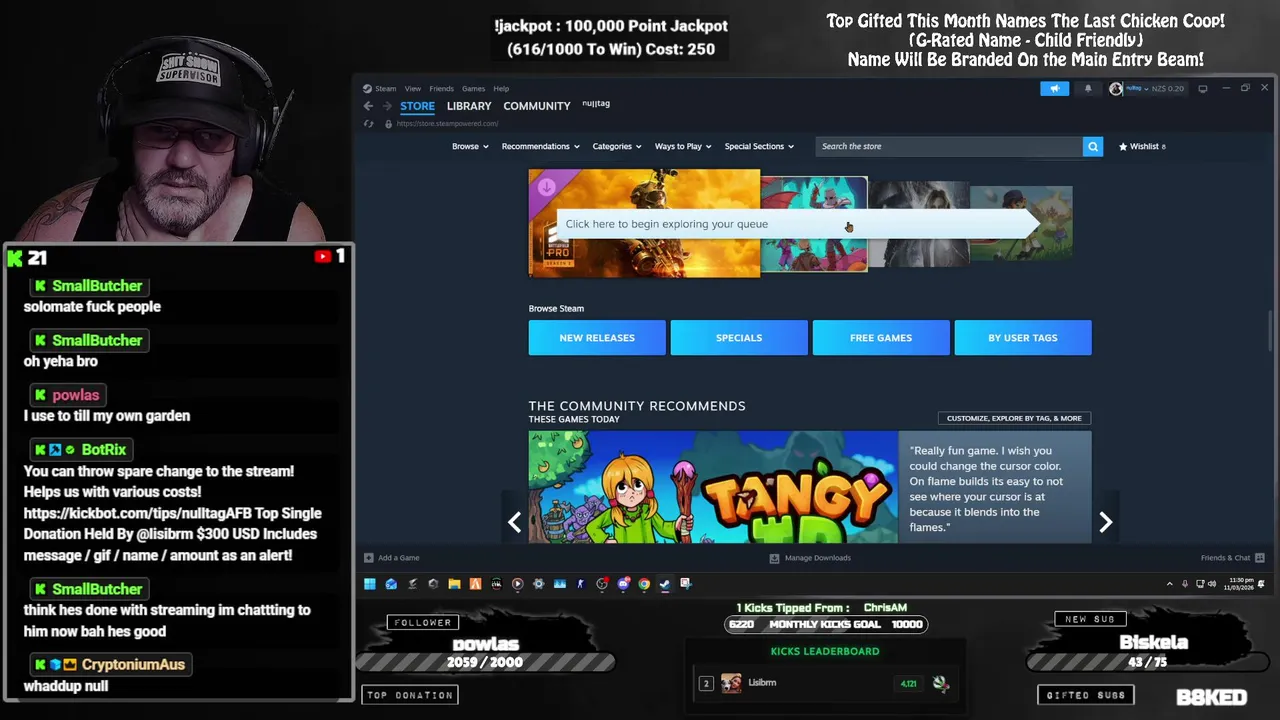Switch to the COMMUNITY tab
1280x720 pixels.
pos(537,106)
